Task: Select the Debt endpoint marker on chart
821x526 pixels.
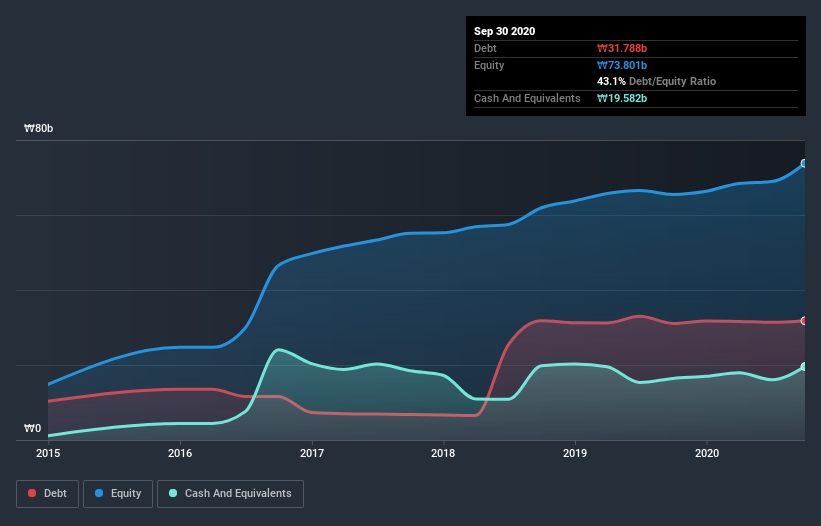Action: (804, 321)
